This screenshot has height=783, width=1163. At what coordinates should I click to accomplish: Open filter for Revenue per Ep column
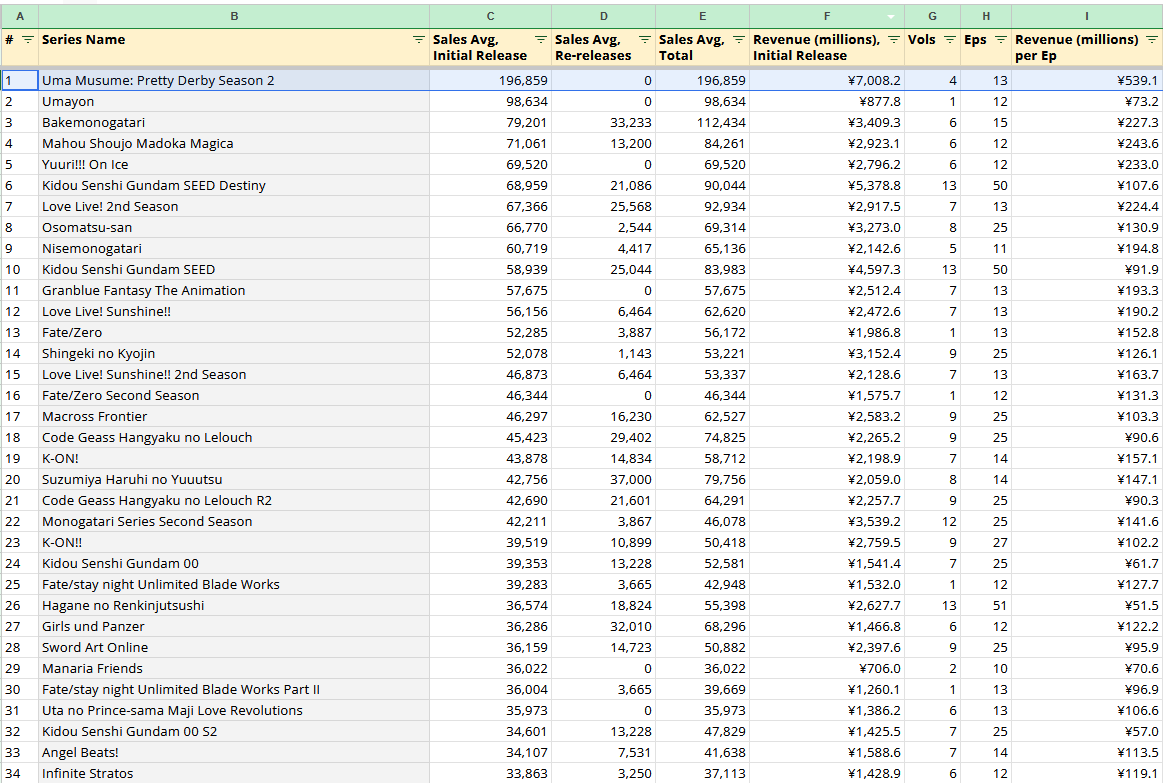point(1153,39)
